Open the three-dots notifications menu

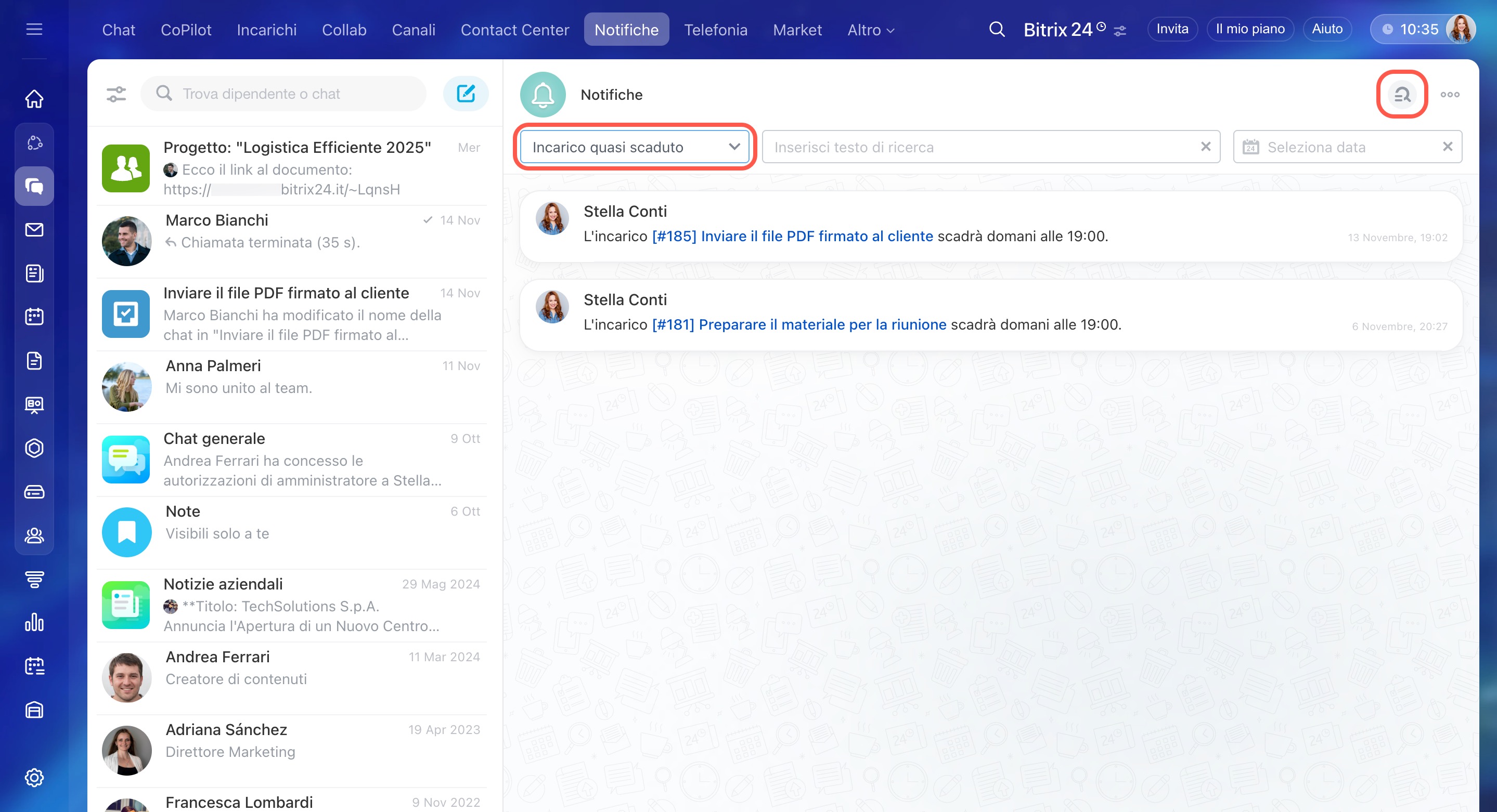pos(1449,94)
